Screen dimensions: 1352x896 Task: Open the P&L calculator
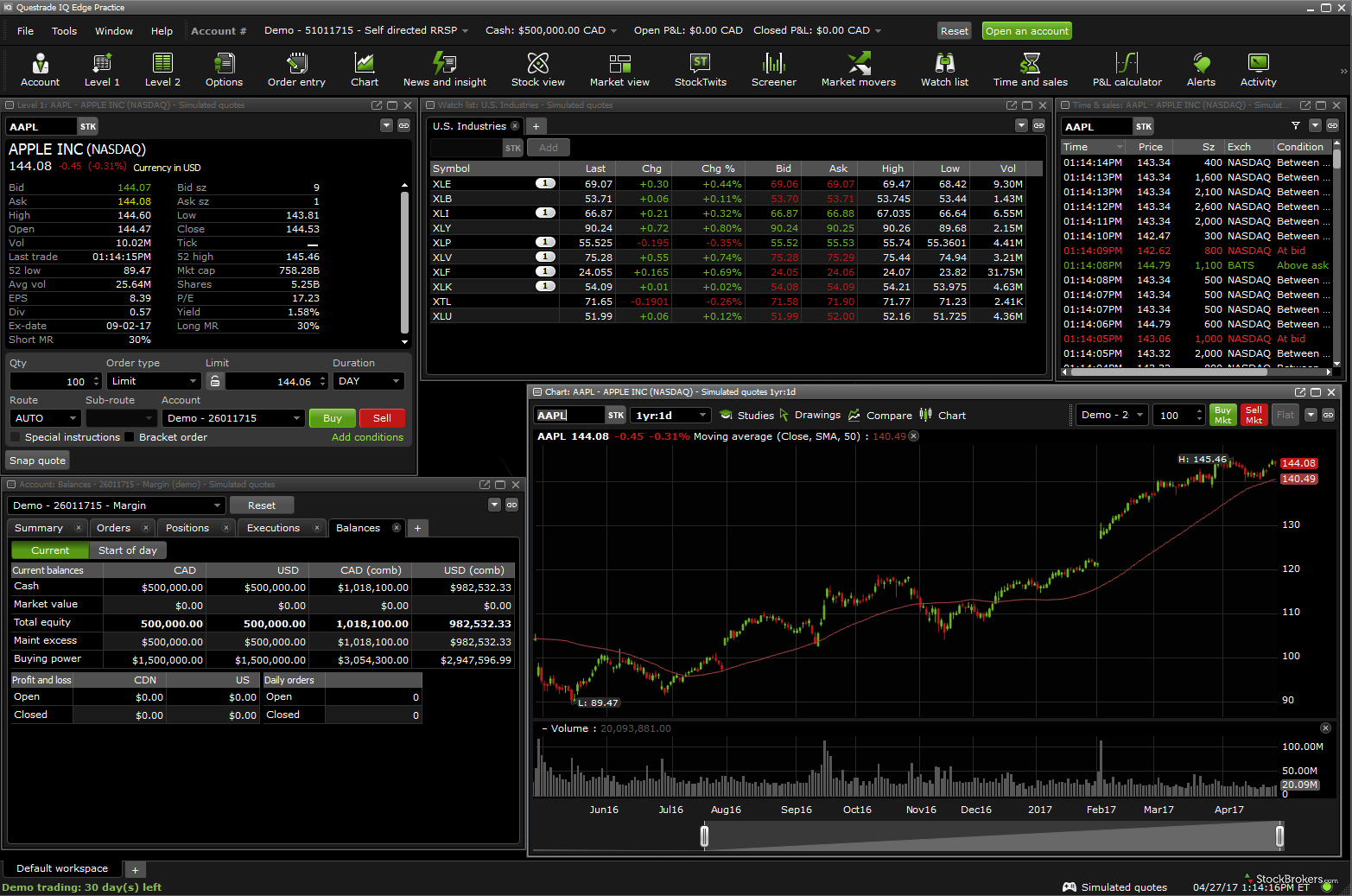(1127, 70)
